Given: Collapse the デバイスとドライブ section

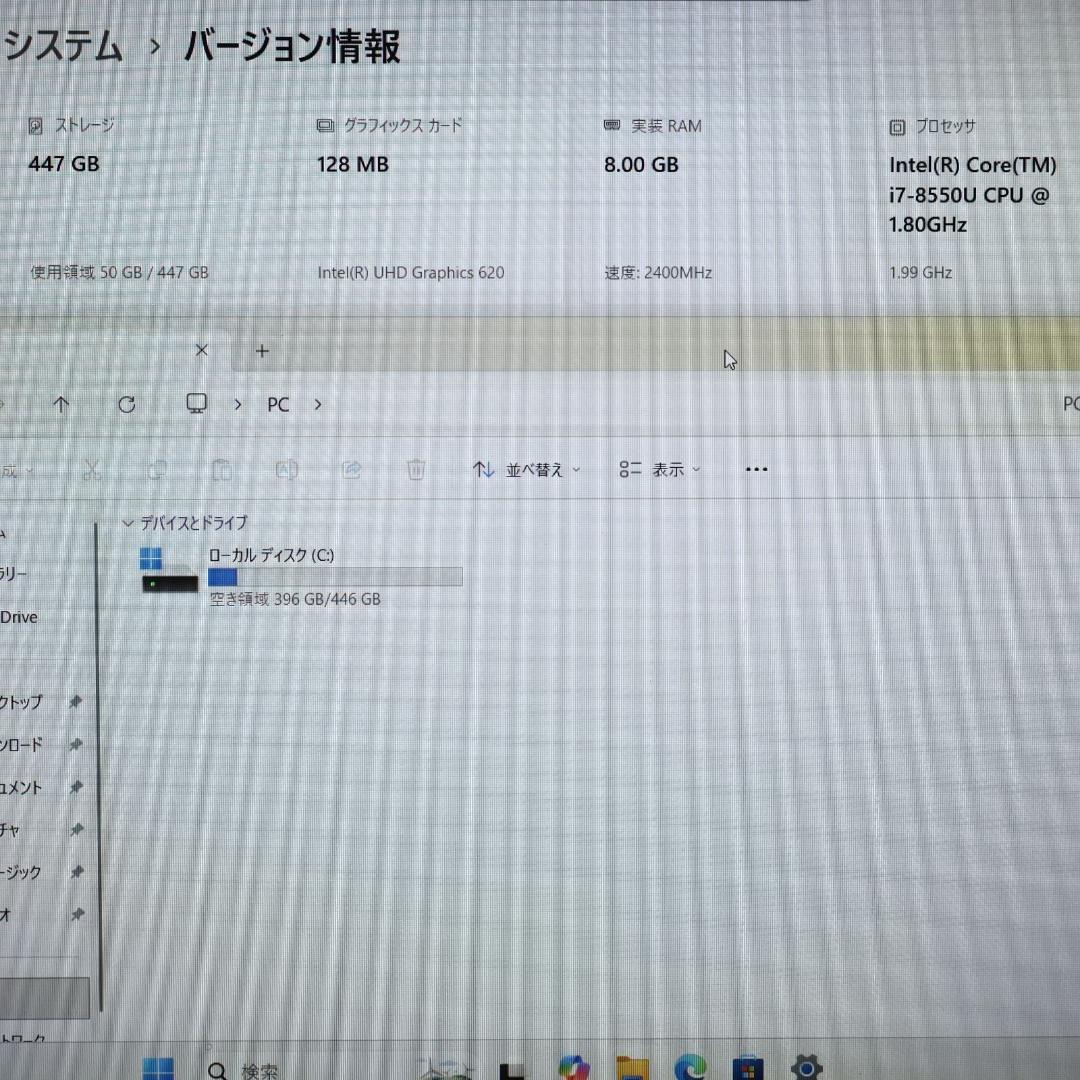Looking at the screenshot, I should click(128, 523).
